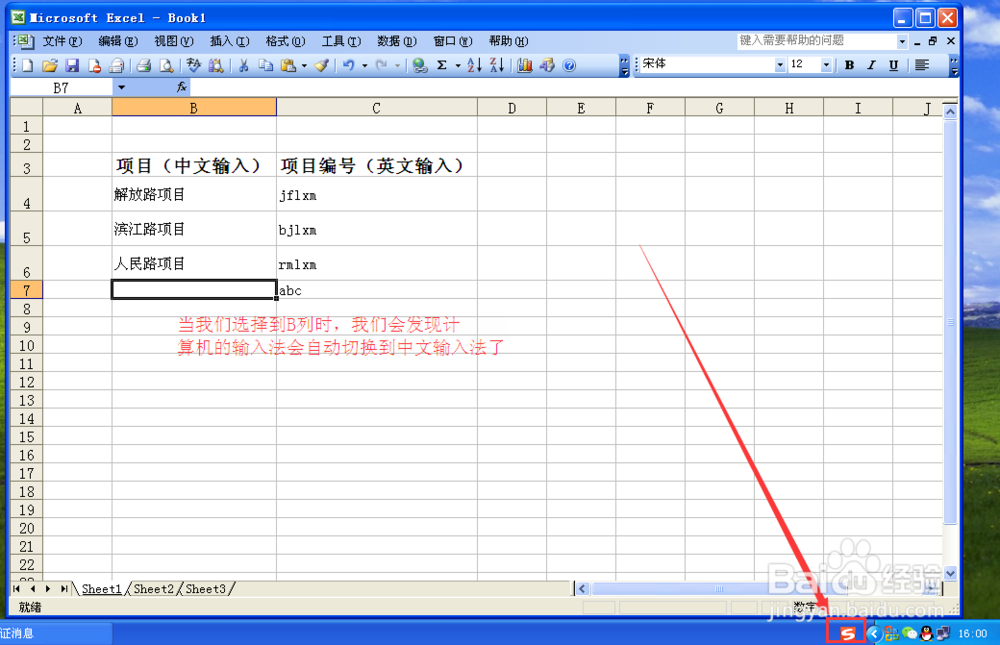Switch to the Sheet2 tab
This screenshot has width=1000, height=645.
click(x=154, y=589)
